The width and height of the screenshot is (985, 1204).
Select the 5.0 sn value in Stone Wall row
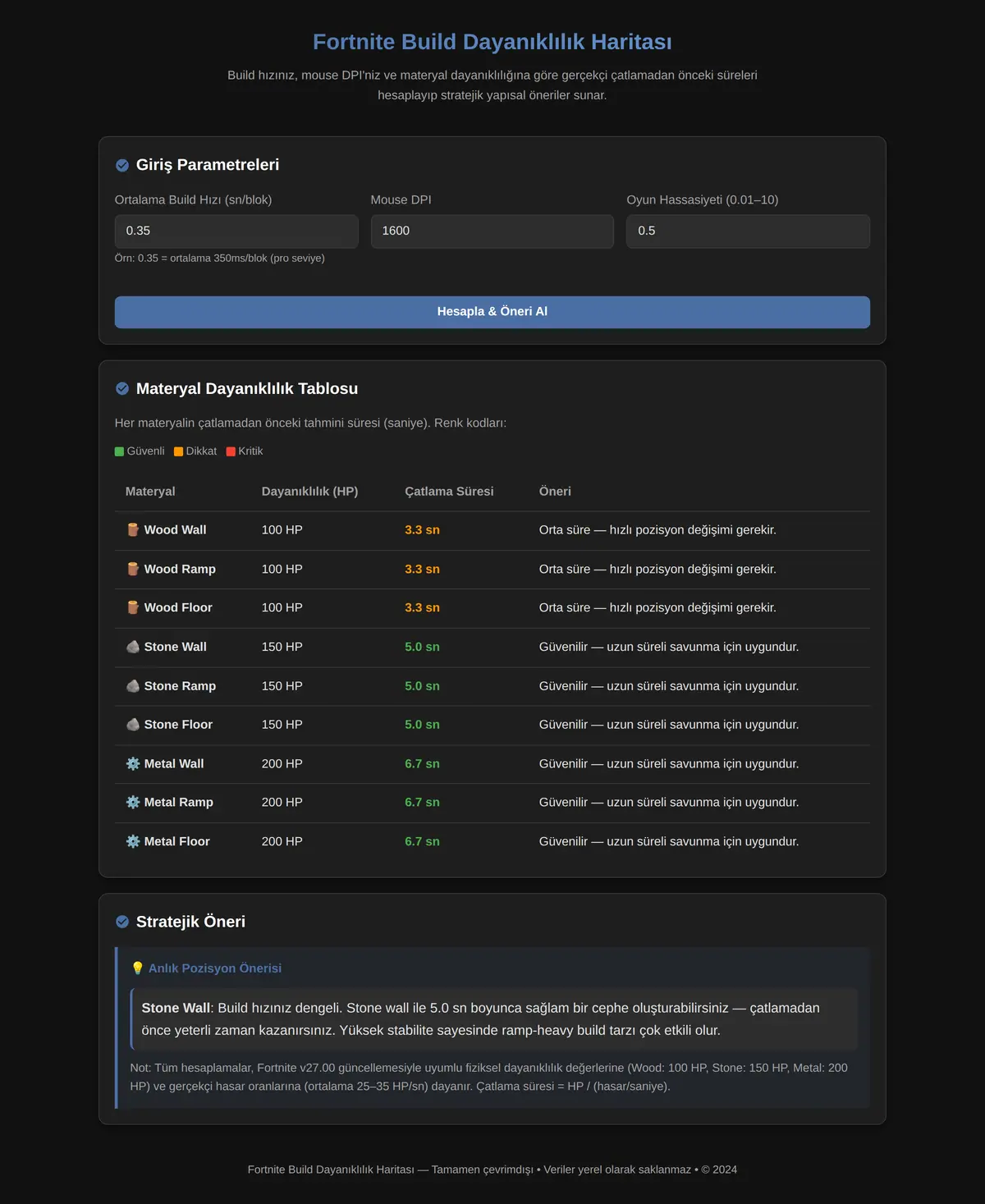point(422,647)
